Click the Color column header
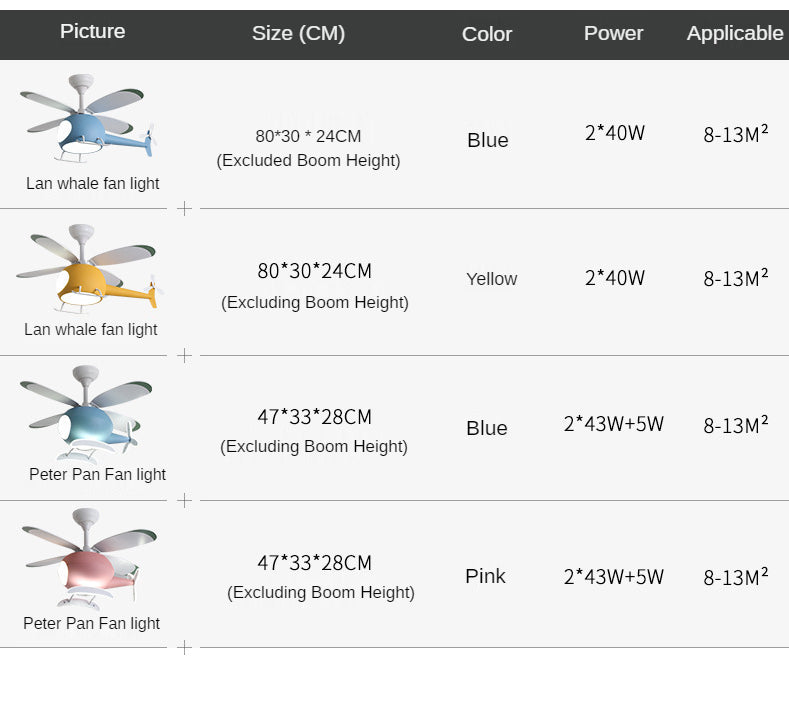This screenshot has width=789, height=702. coord(487,34)
